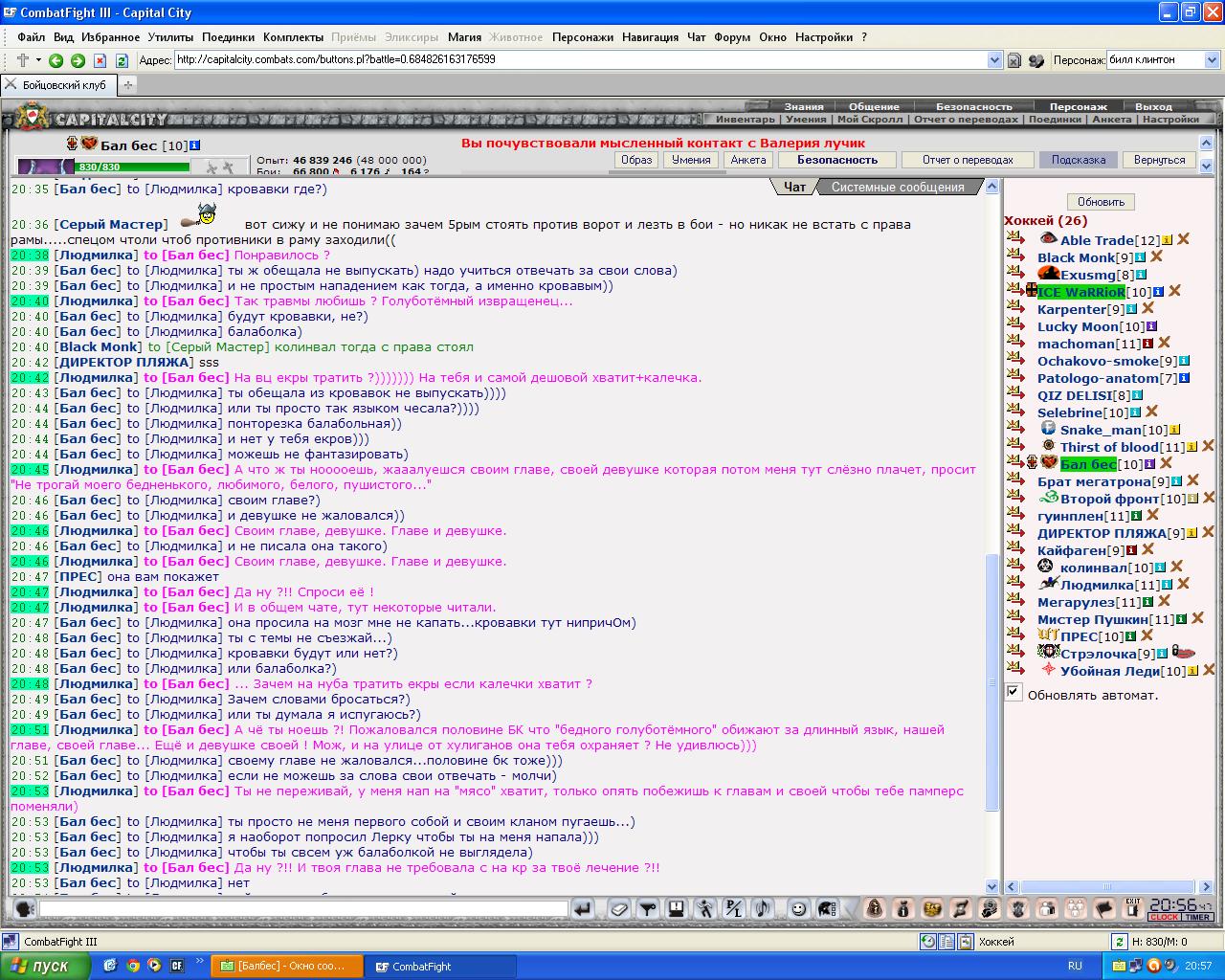Open the пуск Start button
This screenshot has height=980, width=1225.
[45, 966]
